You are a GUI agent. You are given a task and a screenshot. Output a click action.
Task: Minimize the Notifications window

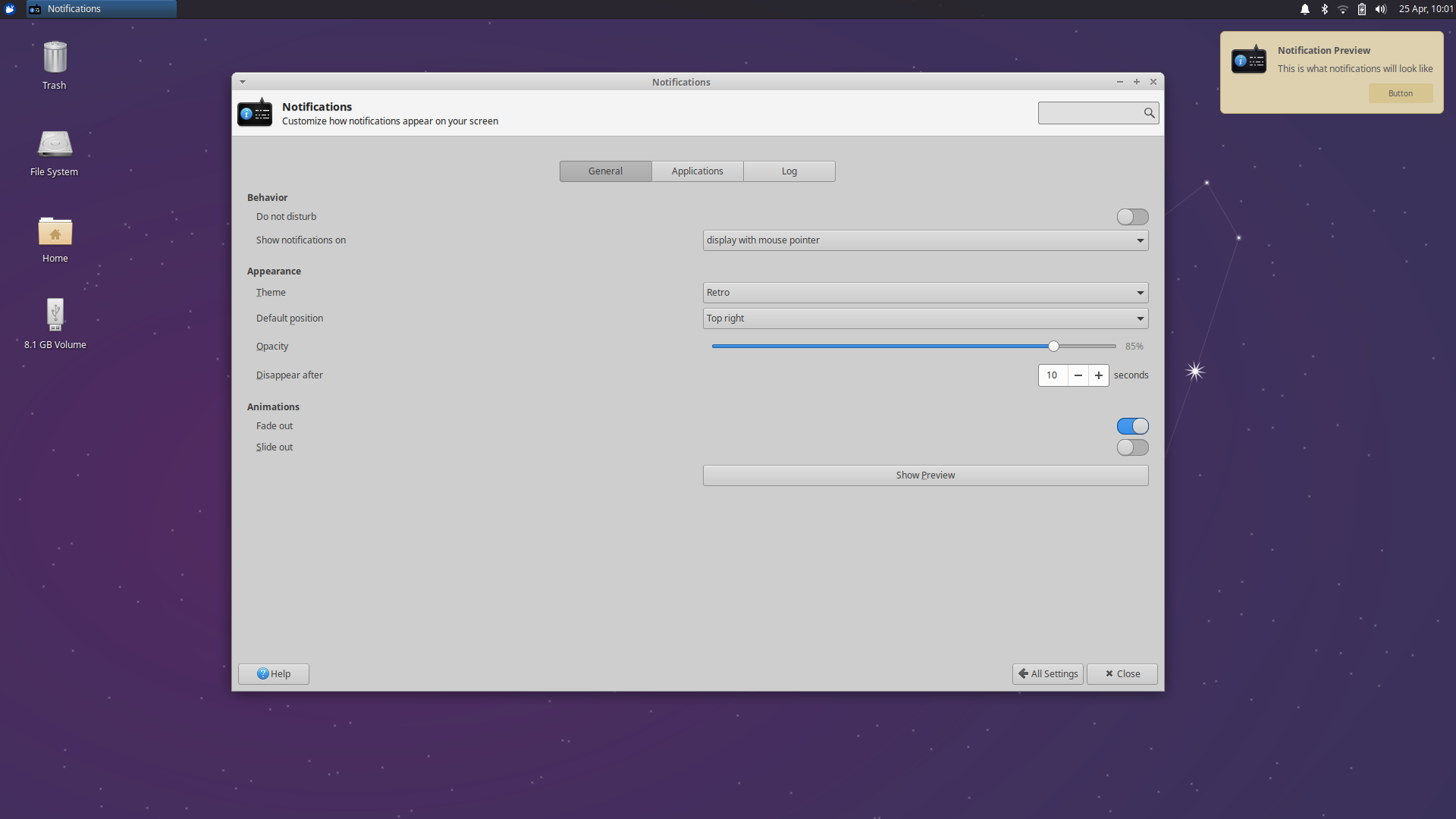[x=1119, y=82]
